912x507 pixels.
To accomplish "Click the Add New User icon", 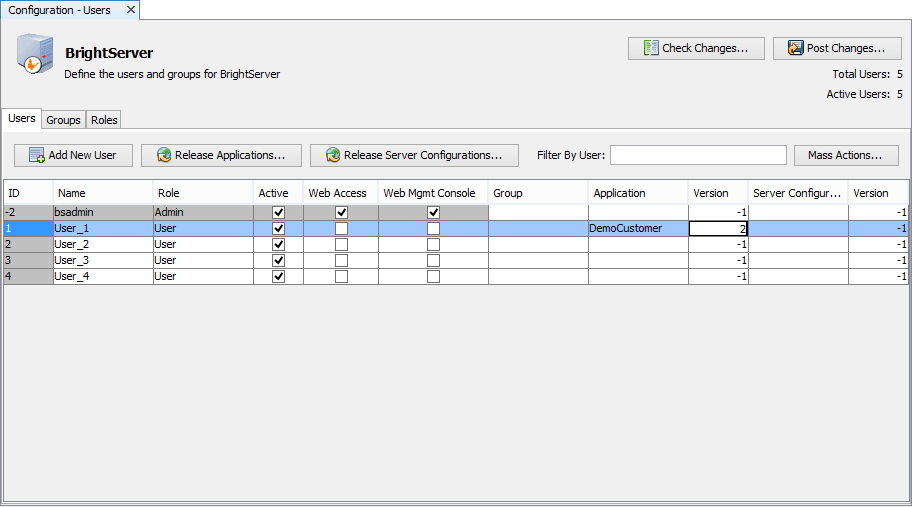I will [37, 155].
